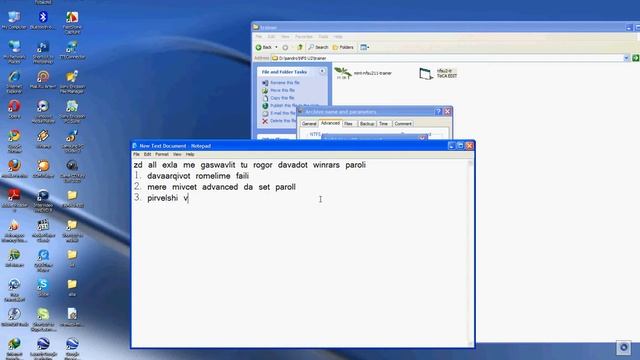Image resolution: width=640 pixels, height=360 pixels.
Task: Open the View menu in Notepad
Action: (x=177, y=154)
